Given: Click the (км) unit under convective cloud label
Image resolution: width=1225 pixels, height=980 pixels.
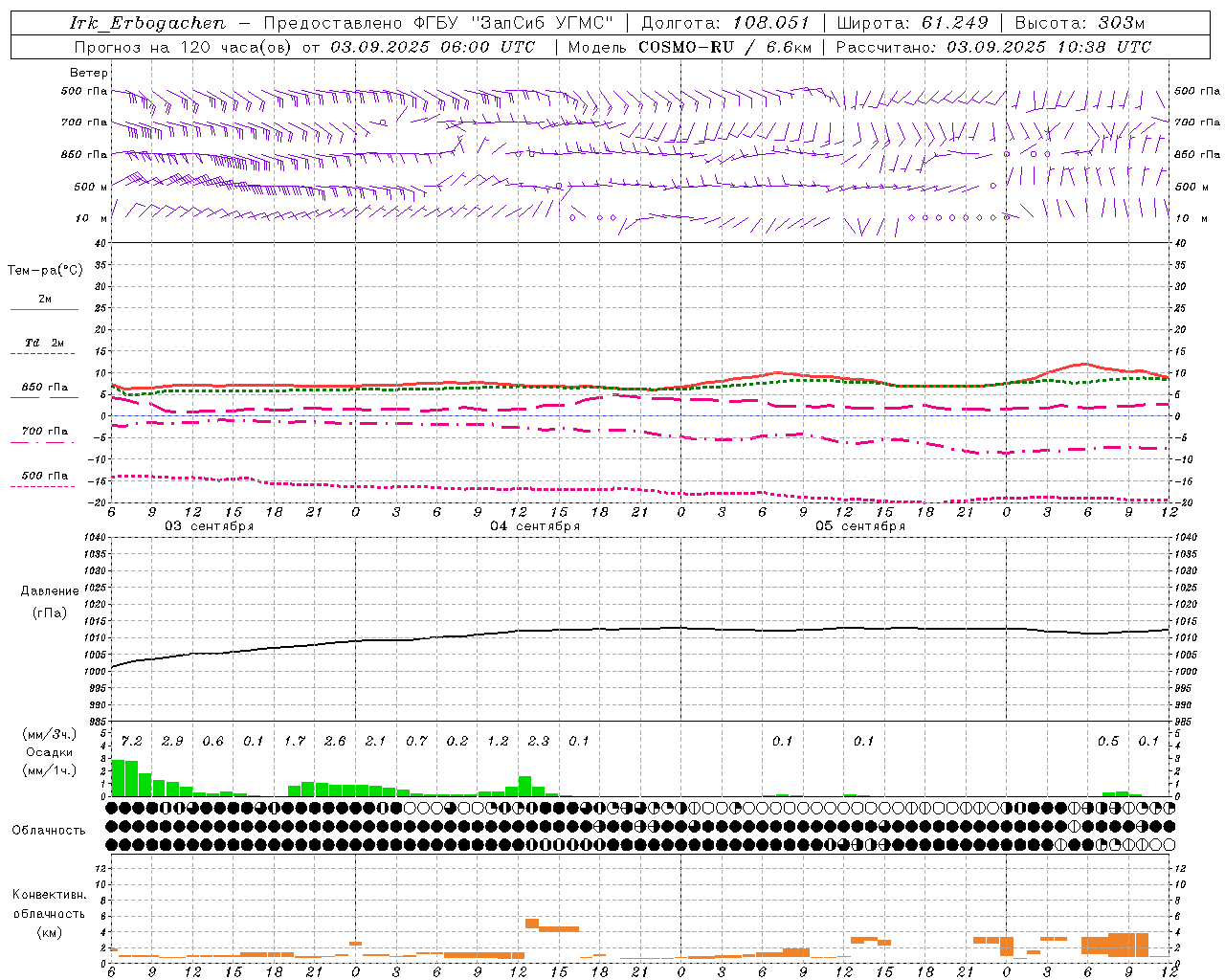Looking at the screenshot, I should pos(49,932).
